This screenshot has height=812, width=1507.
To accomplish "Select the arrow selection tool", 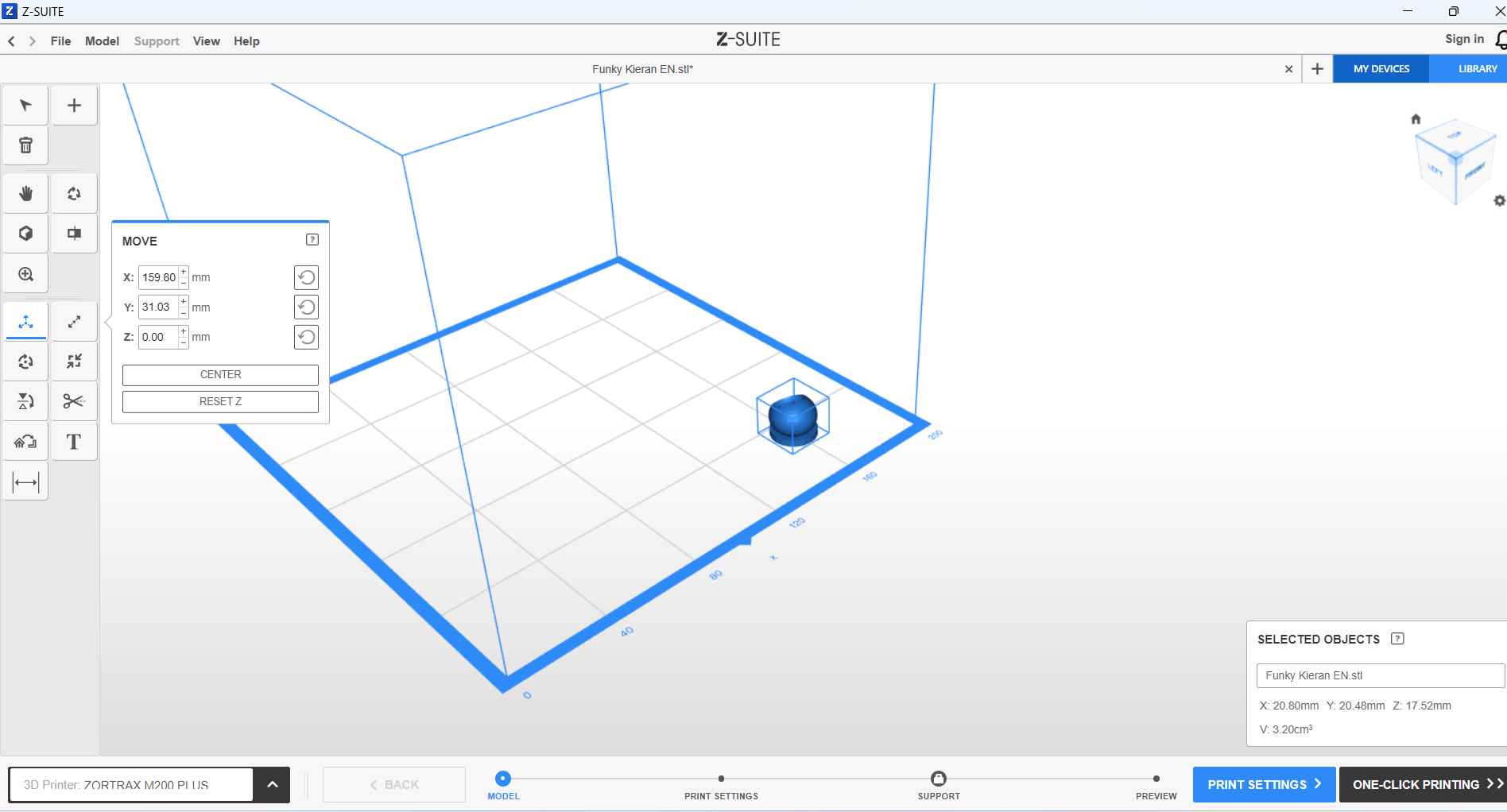I will tap(25, 106).
